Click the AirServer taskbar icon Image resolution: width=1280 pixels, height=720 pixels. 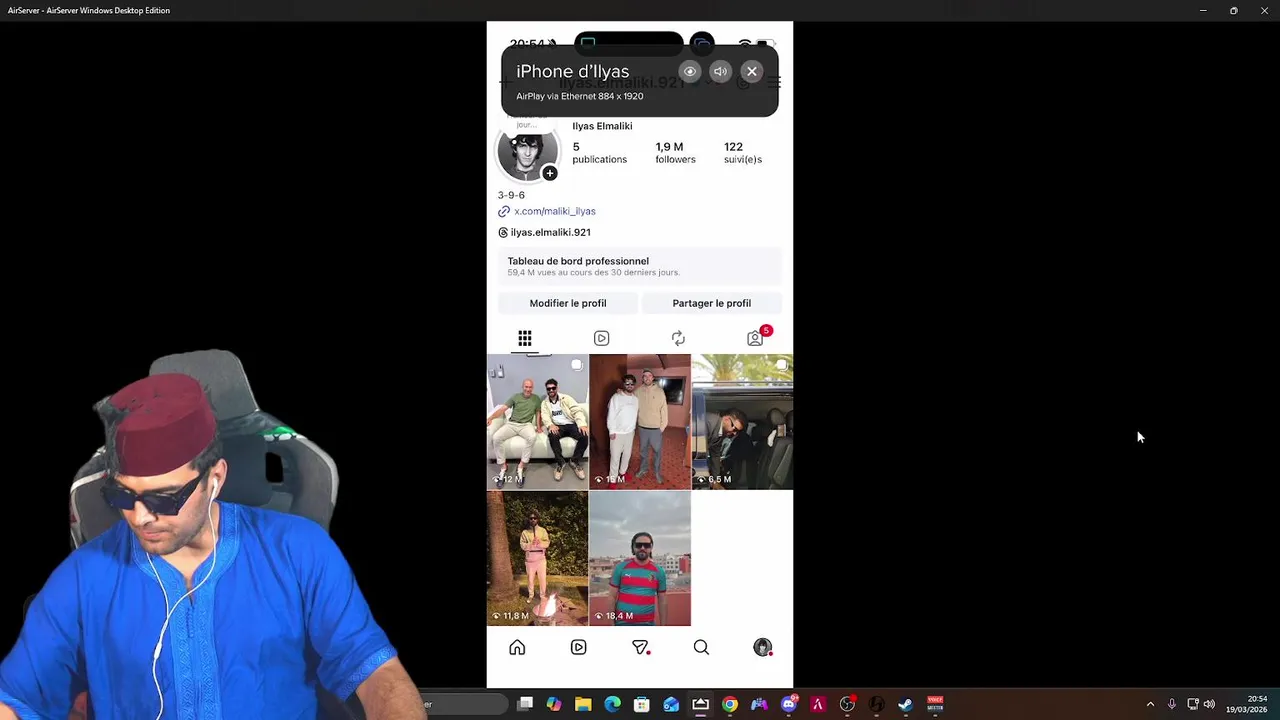point(700,704)
